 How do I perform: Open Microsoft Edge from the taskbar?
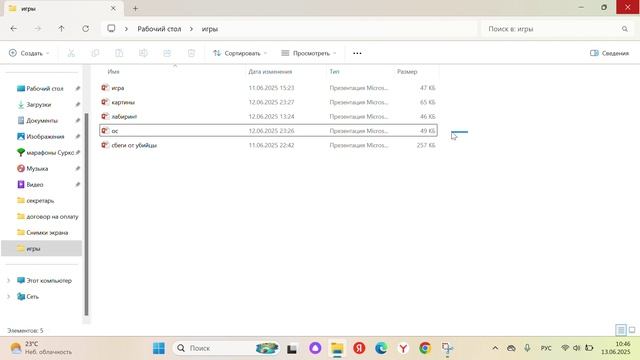point(381,348)
